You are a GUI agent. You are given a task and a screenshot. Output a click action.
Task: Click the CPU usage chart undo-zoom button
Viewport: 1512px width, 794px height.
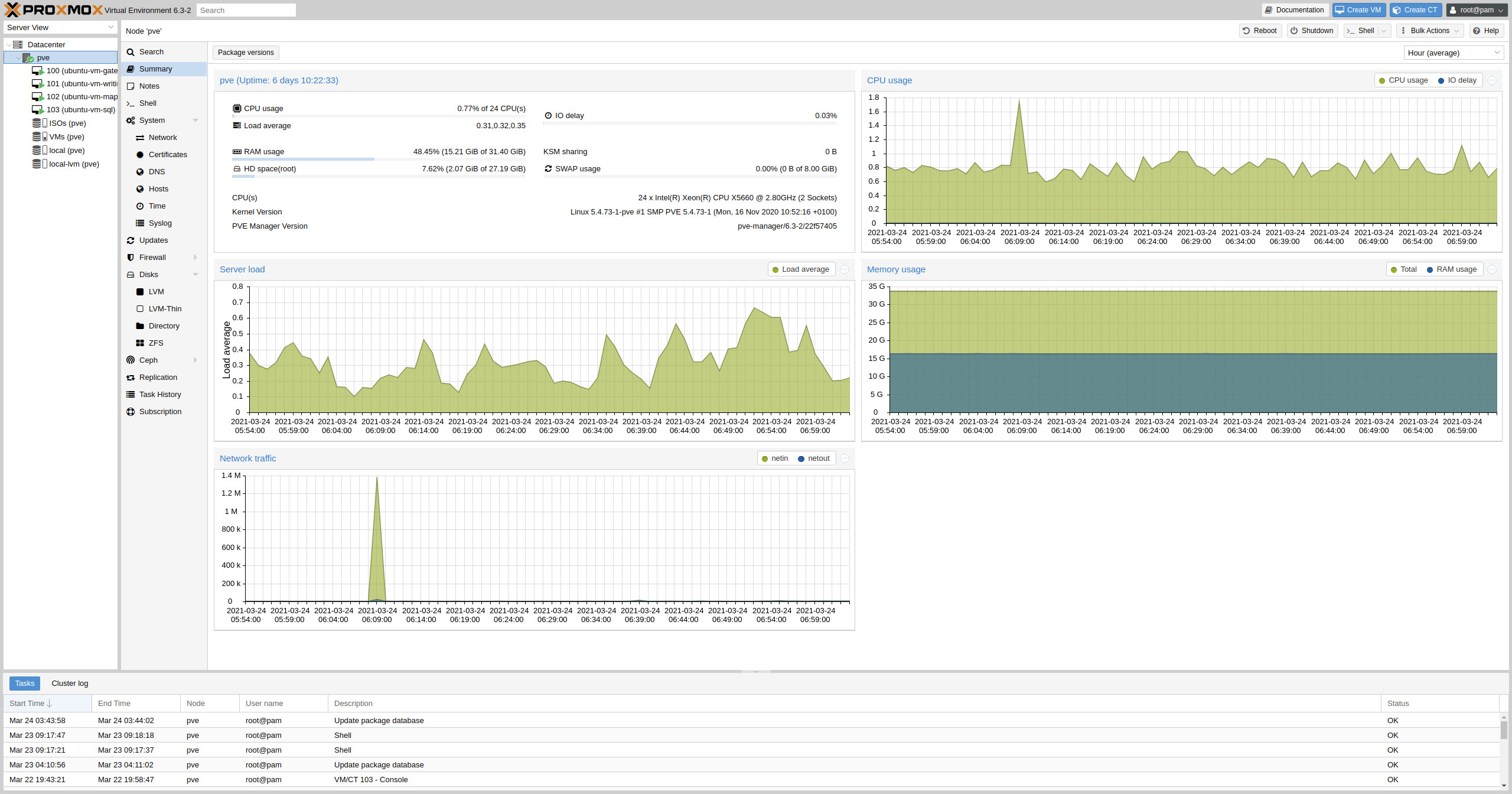click(1492, 80)
